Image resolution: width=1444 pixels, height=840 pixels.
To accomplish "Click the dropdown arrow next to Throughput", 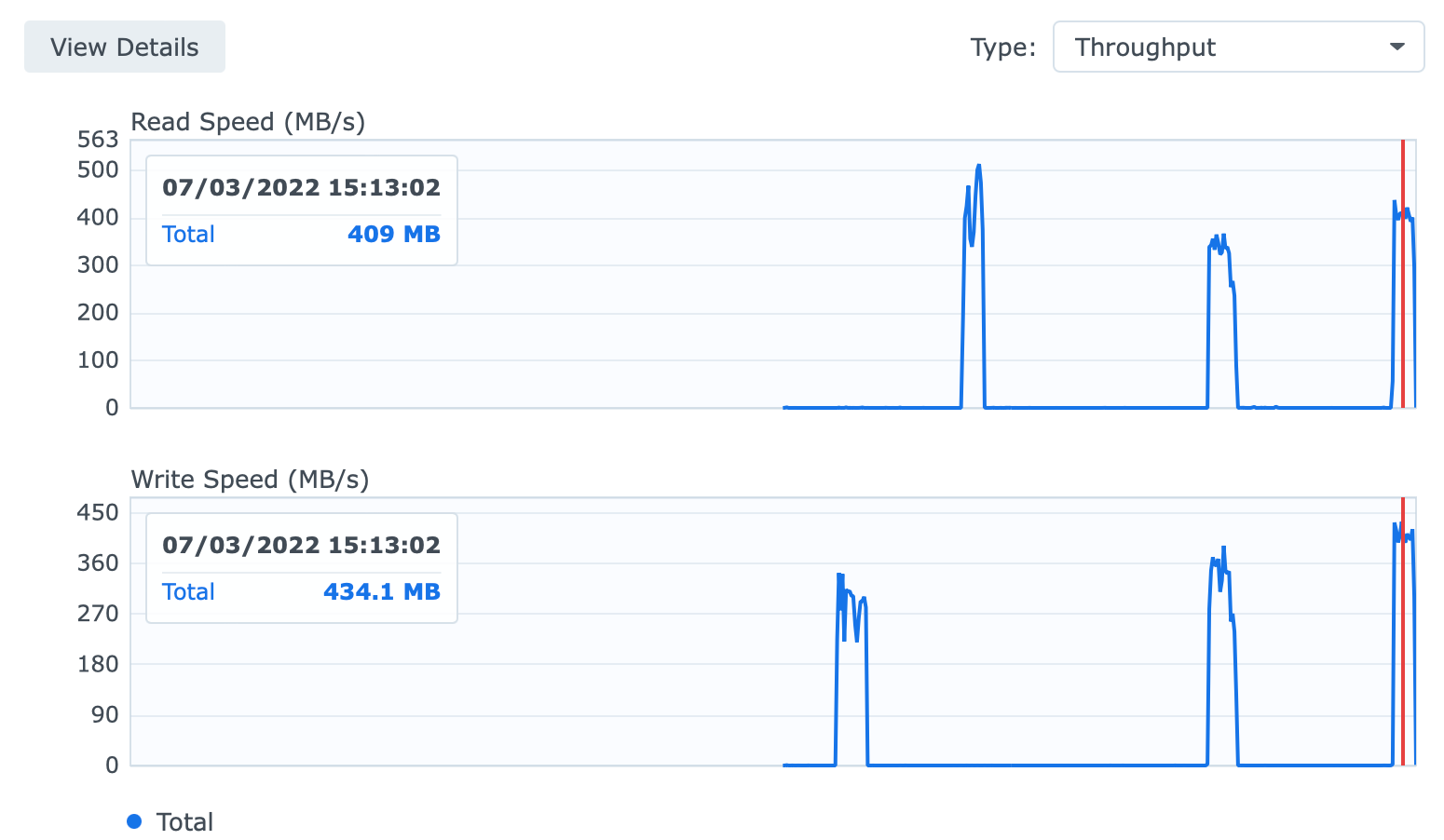I will tap(1396, 47).
